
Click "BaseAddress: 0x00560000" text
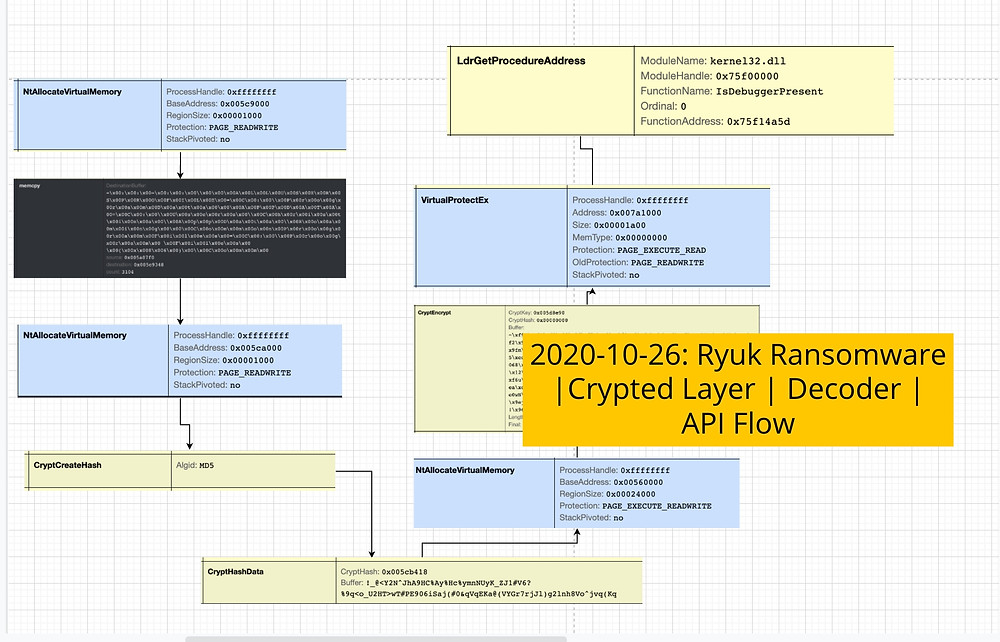click(x=611, y=483)
